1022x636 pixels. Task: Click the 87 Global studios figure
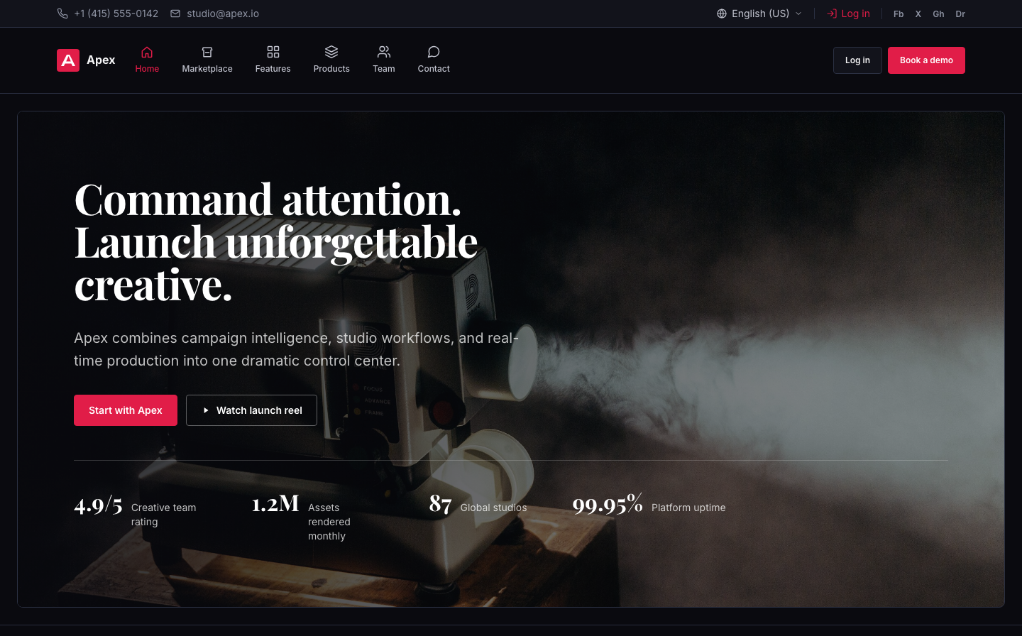[x=441, y=504]
